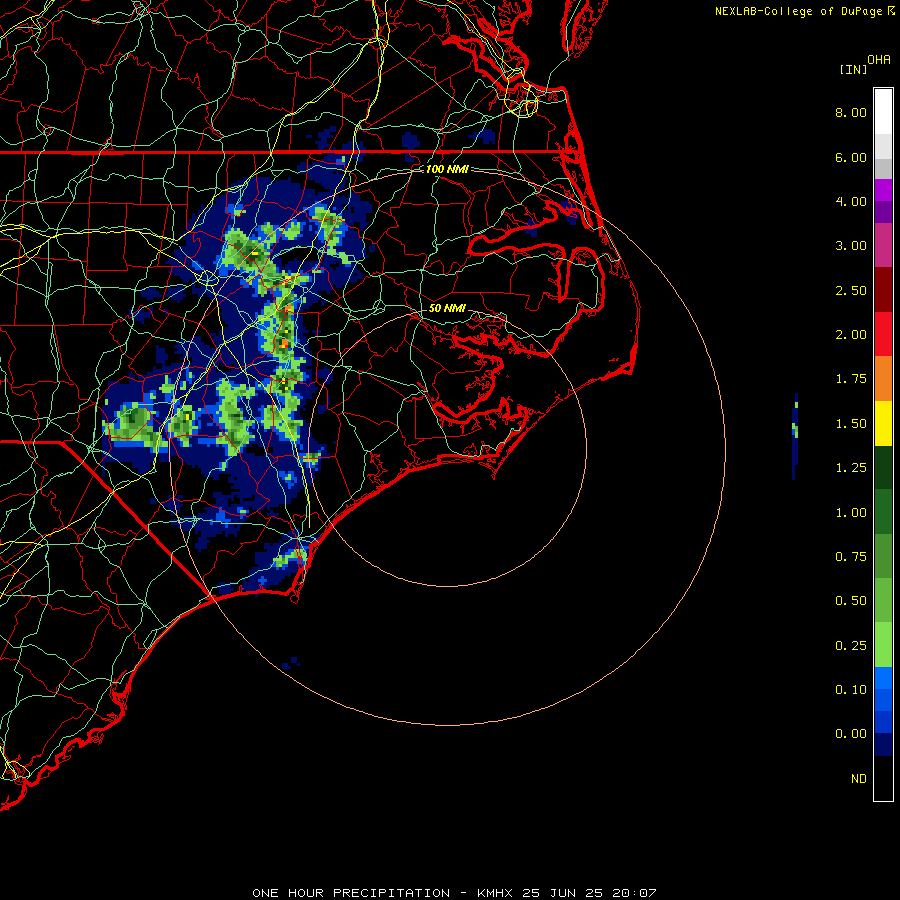Click the orange precipitation core on the map
Viewport: 900px width, 900px height.
point(284,343)
